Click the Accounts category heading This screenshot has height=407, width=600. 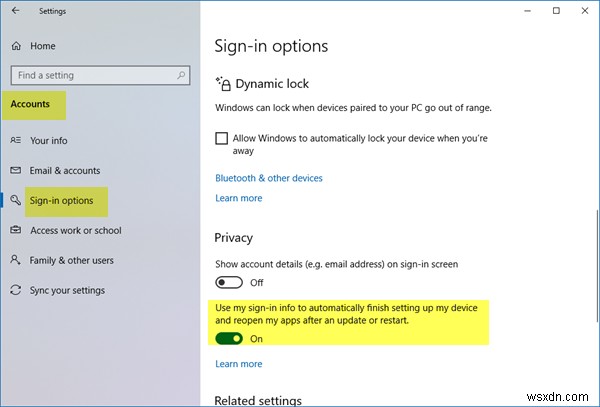[30, 104]
